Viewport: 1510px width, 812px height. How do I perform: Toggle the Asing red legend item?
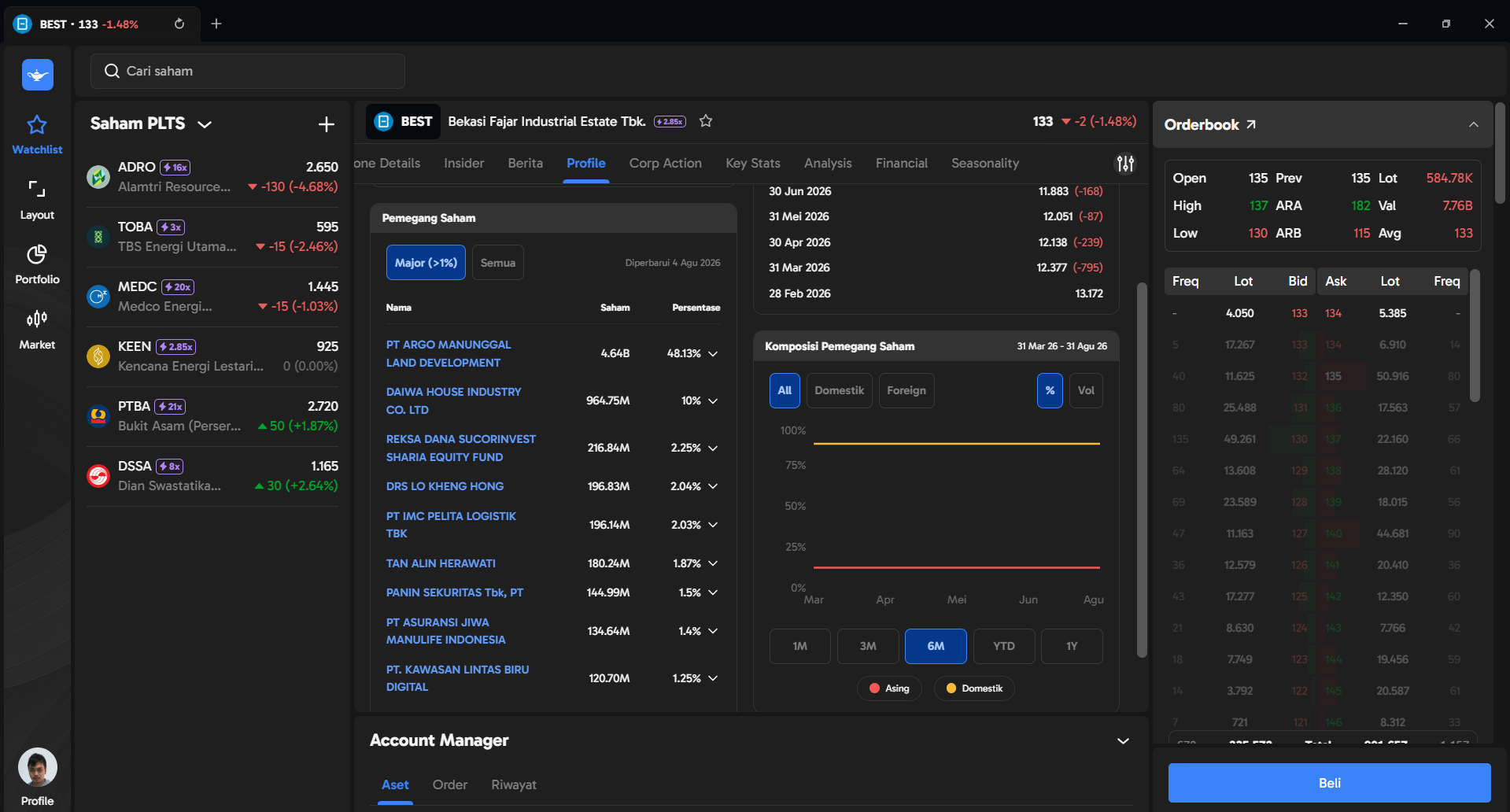889,688
